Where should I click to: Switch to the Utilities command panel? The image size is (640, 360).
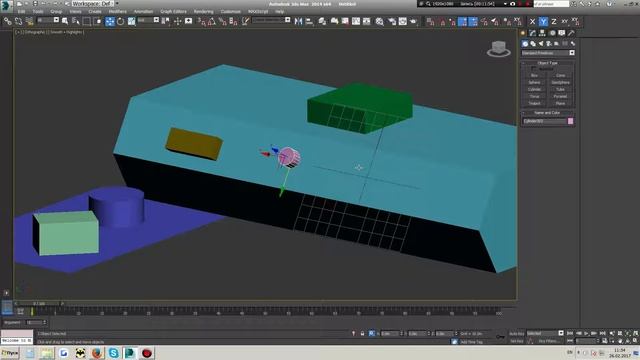(571, 33)
